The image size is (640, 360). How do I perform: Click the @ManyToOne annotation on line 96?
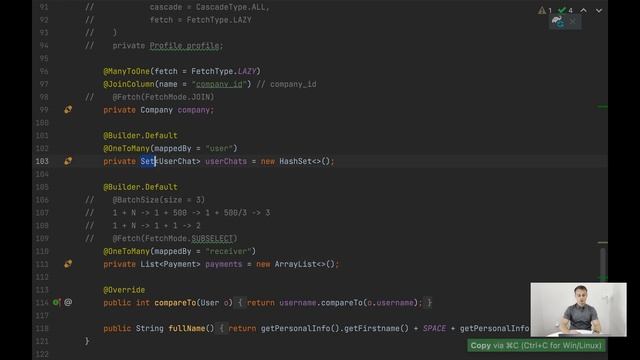pos(127,71)
